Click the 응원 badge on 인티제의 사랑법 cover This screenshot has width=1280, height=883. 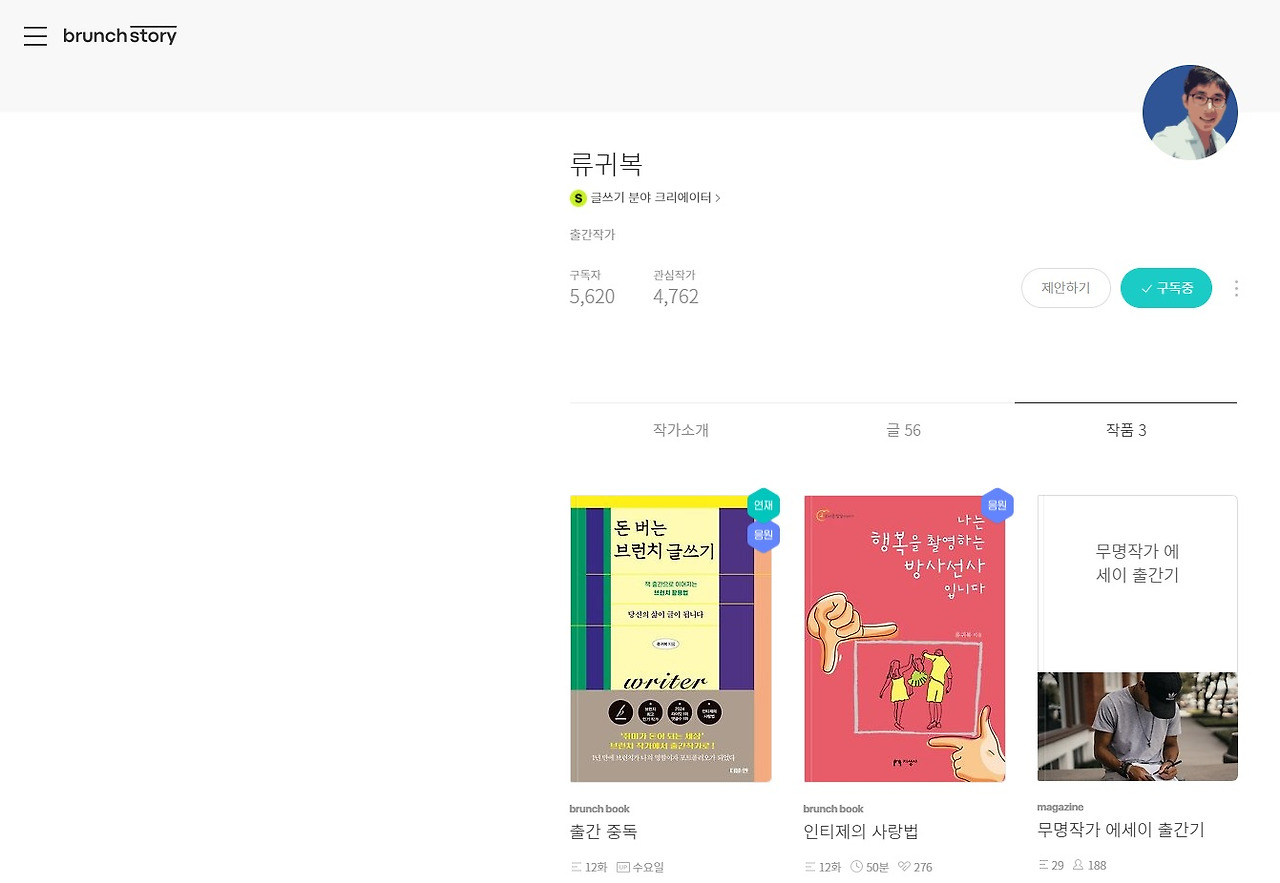click(997, 505)
